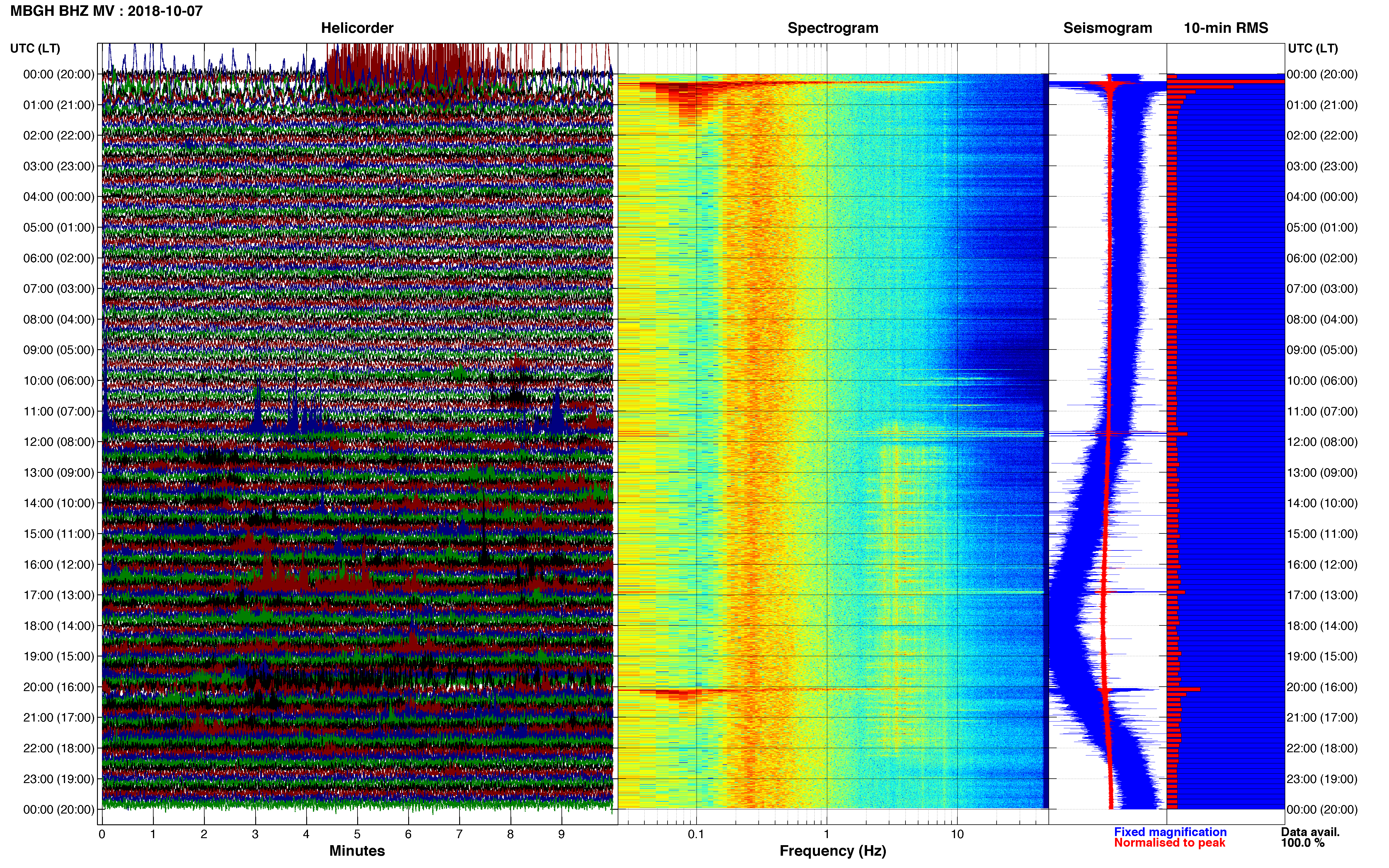Click the red RMS spike bar near 20:05

1184,689
